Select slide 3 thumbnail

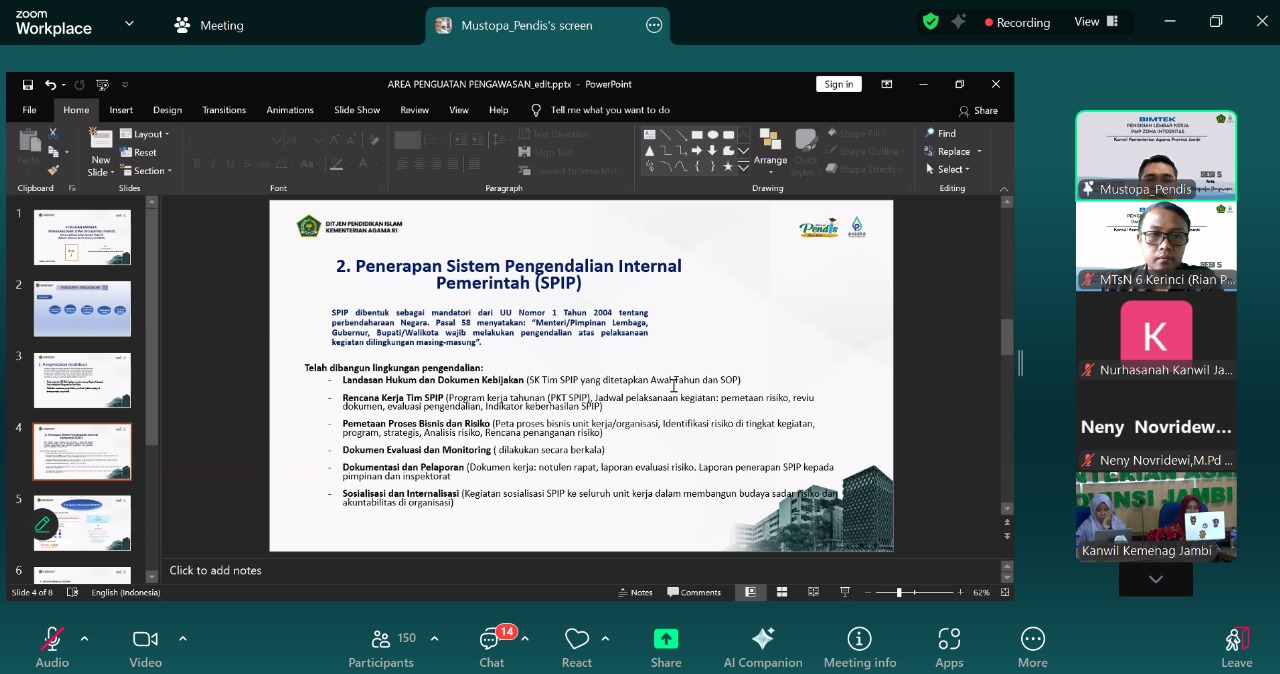pyautogui.click(x=82, y=380)
